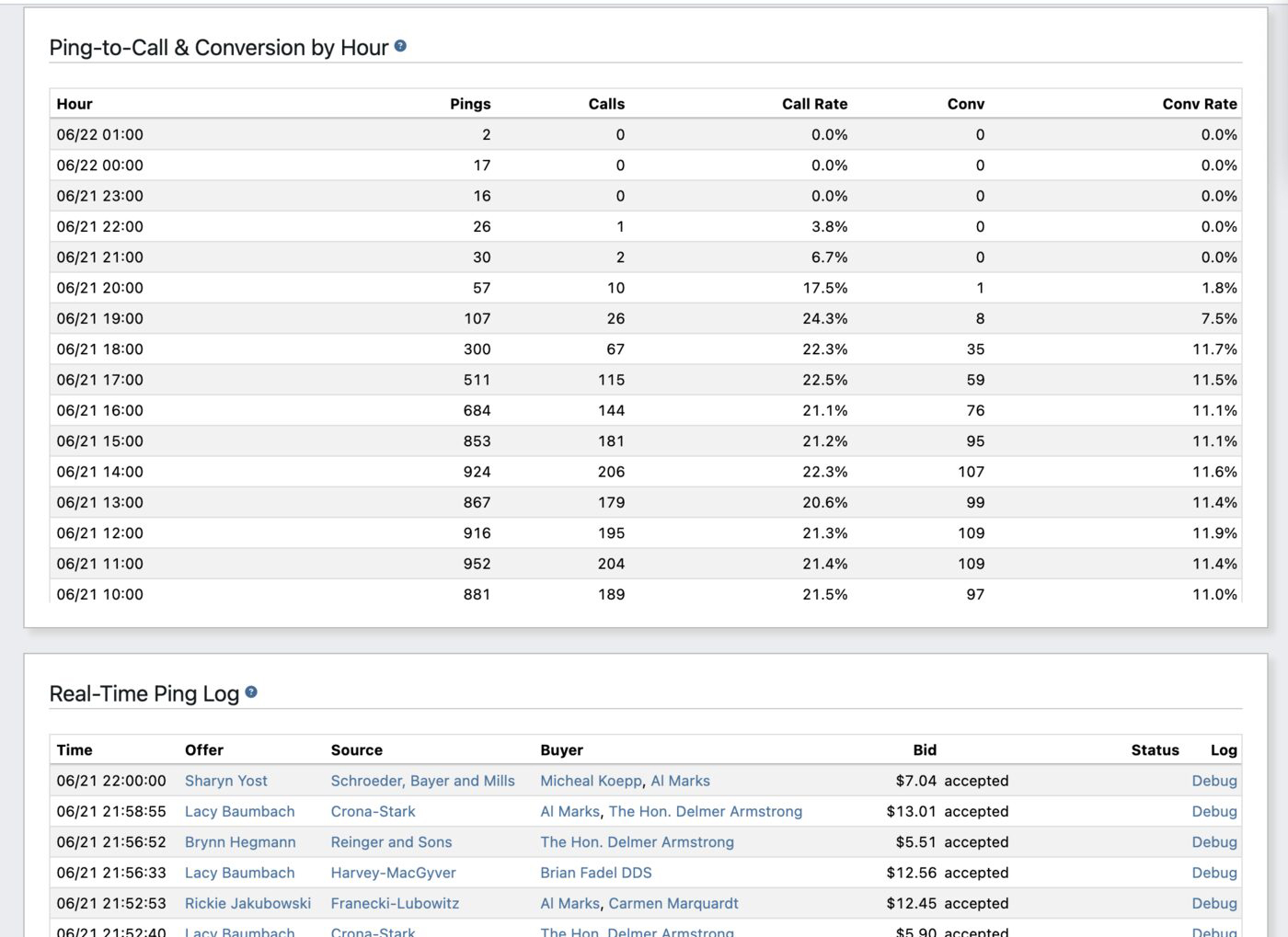This screenshot has height=937, width=1288.
Task: Open Al Marks buyer in 21:58:55 row
Action: [x=570, y=811]
